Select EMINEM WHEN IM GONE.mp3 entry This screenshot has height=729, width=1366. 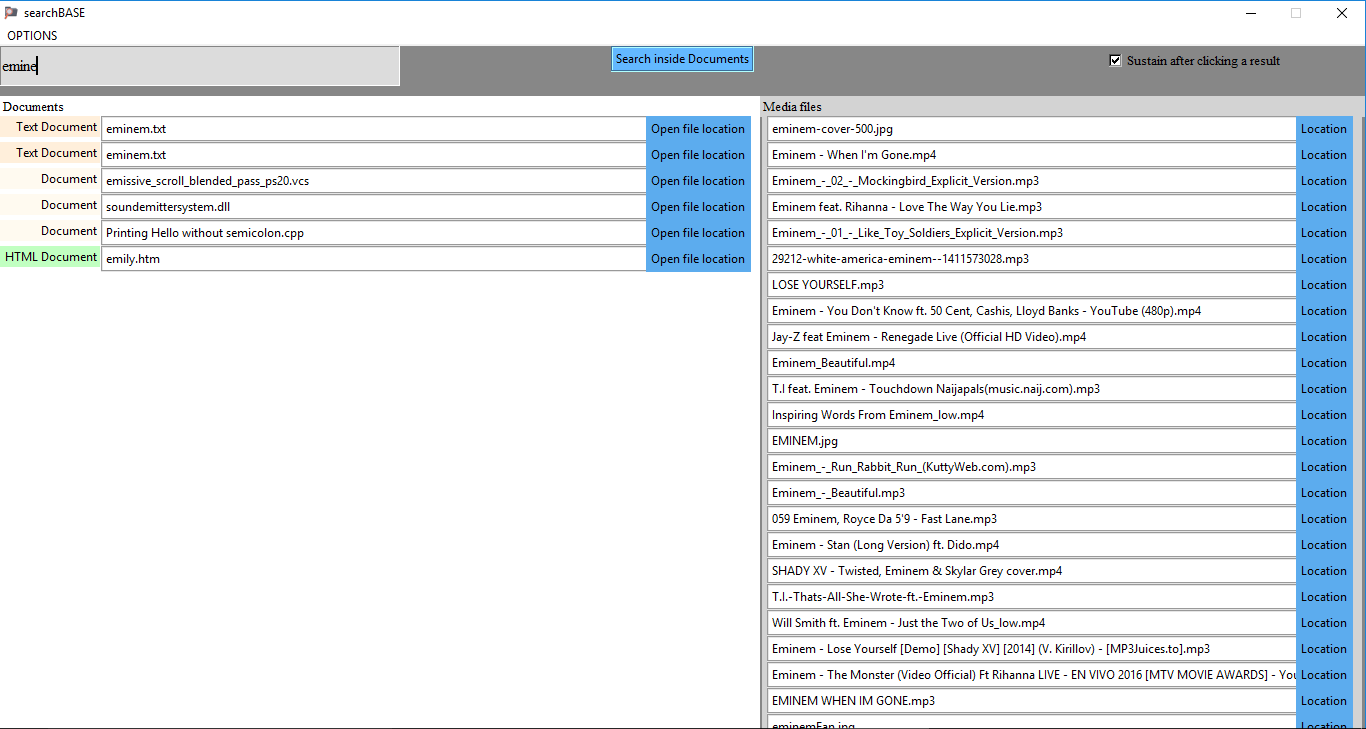click(x=1032, y=701)
